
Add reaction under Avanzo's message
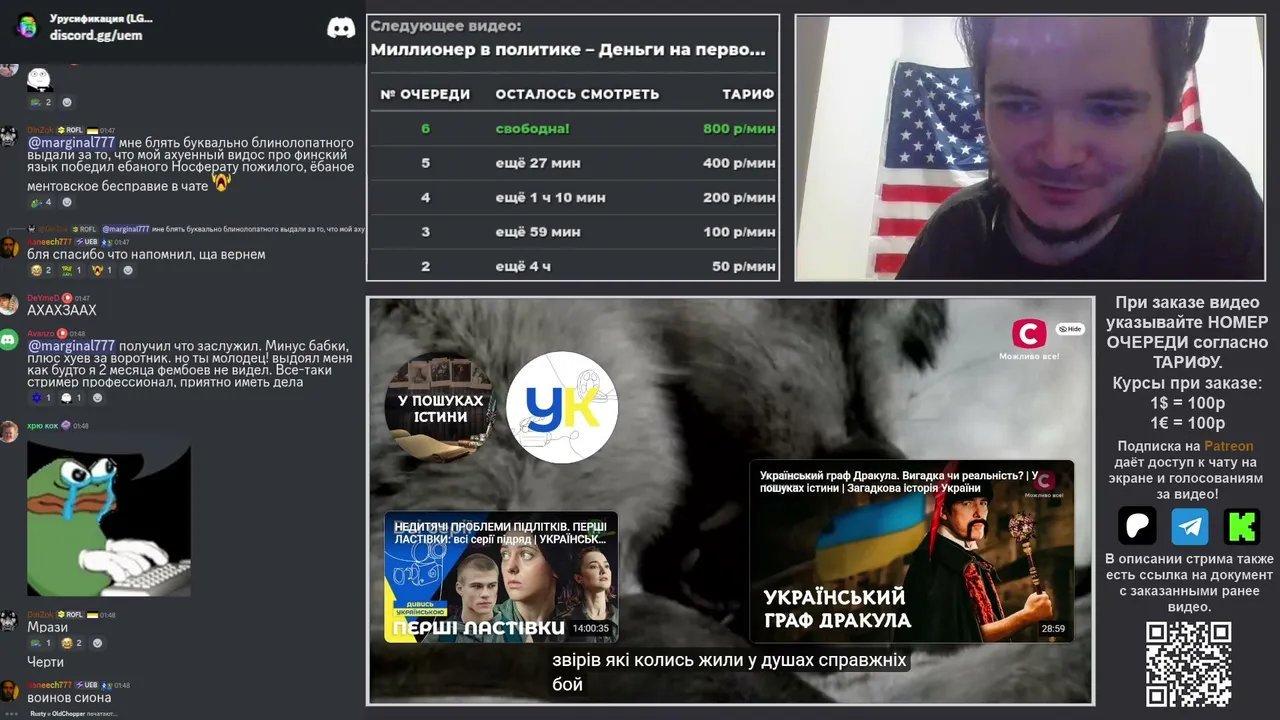click(97, 397)
